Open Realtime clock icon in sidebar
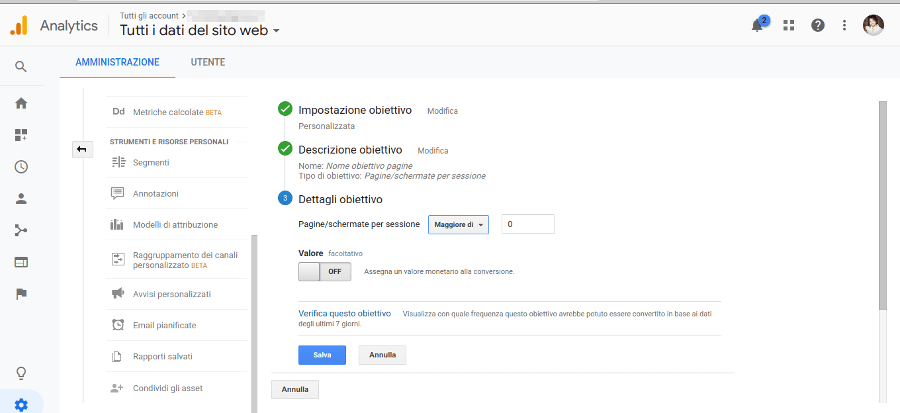Viewport: 900px width, 413px height. pos(21,167)
